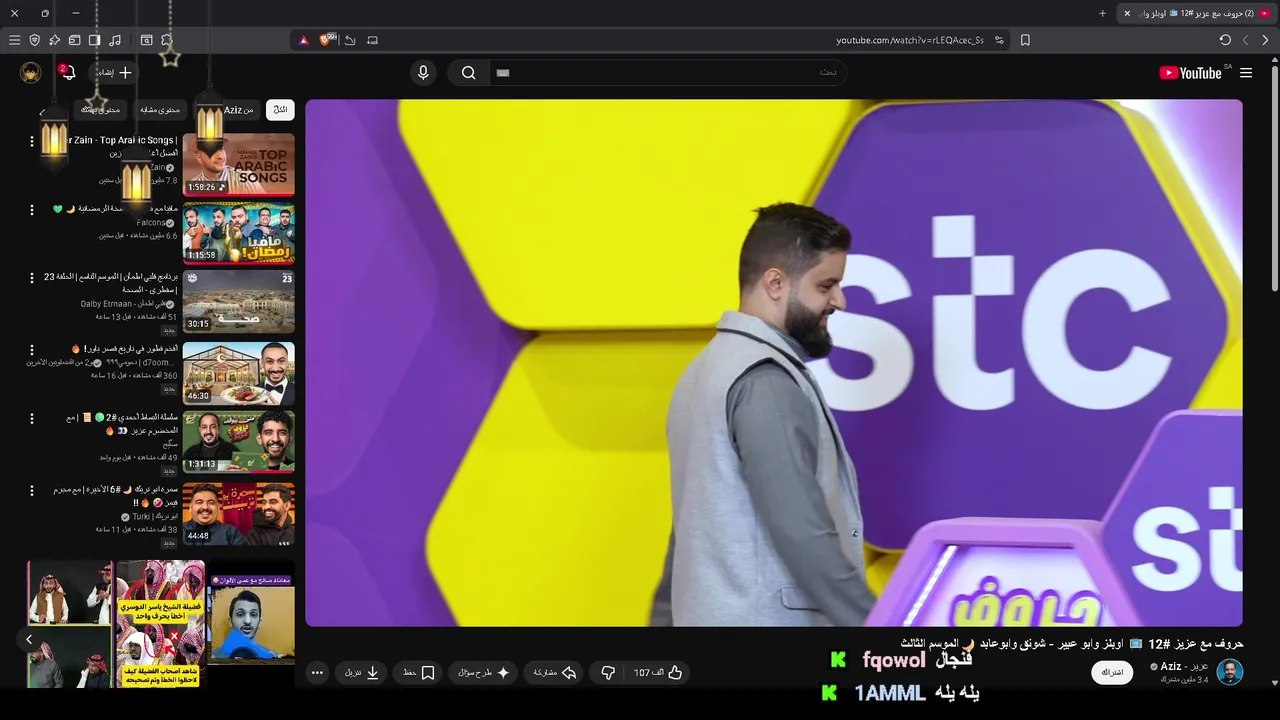
Task: Select the 'الكل' filter chip
Action: click(281, 110)
